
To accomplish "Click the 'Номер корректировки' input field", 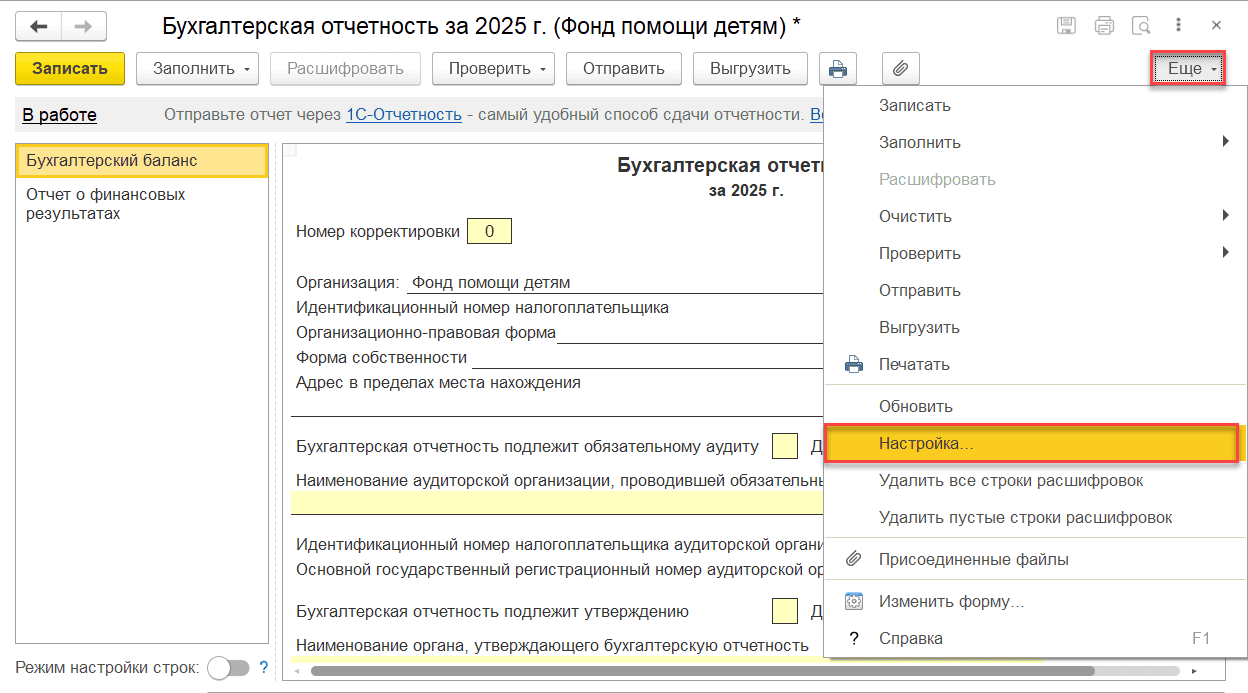I will (489, 232).
